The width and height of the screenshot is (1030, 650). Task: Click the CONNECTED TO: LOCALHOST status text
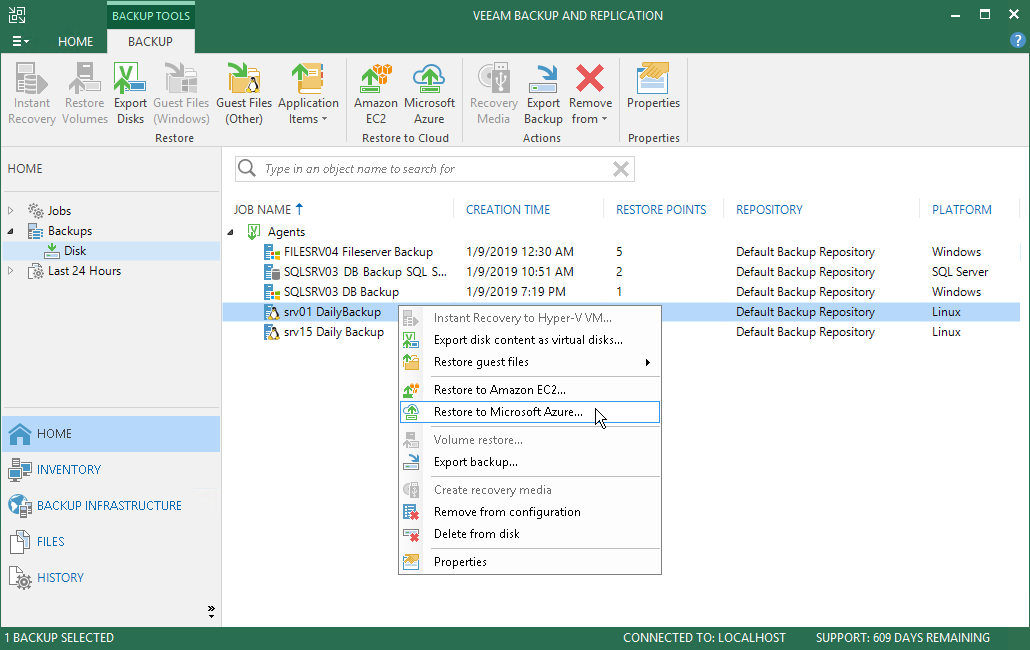point(704,638)
